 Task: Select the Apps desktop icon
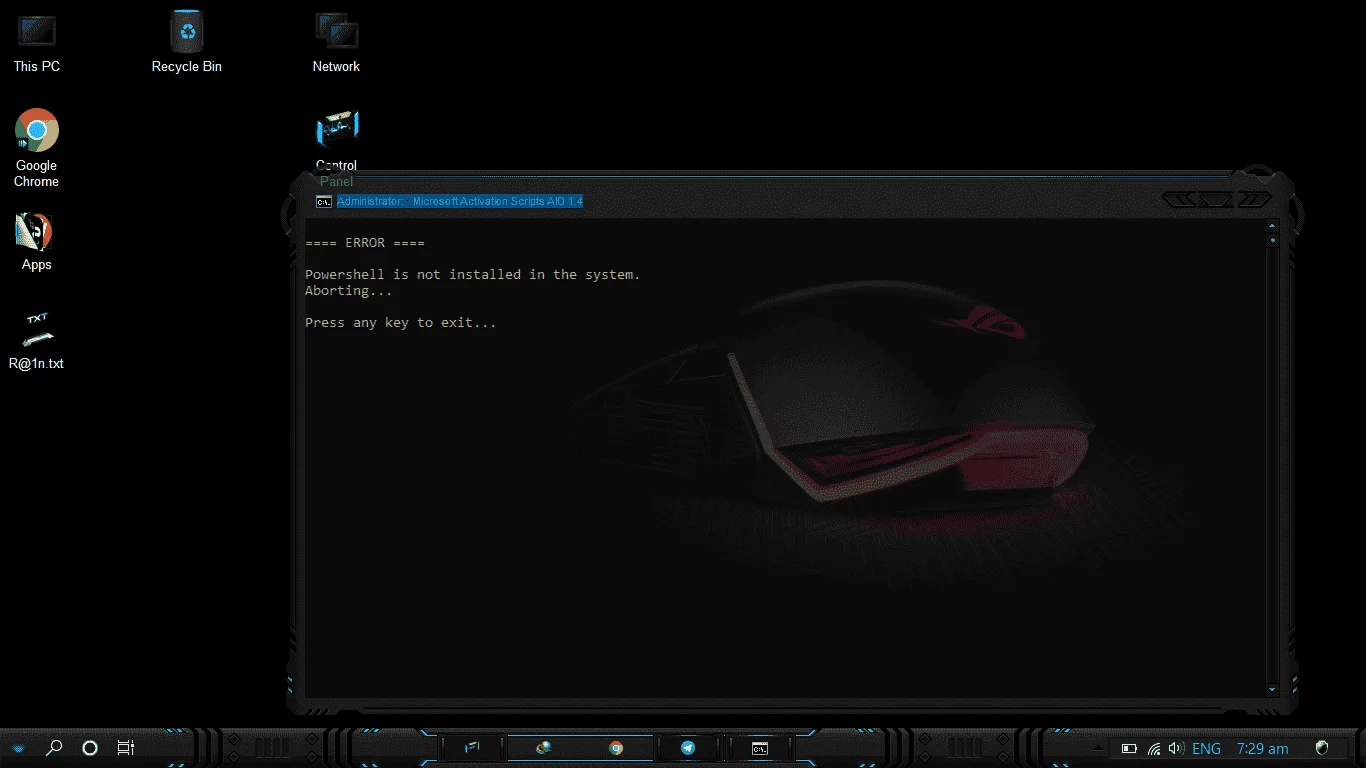pyautogui.click(x=36, y=242)
